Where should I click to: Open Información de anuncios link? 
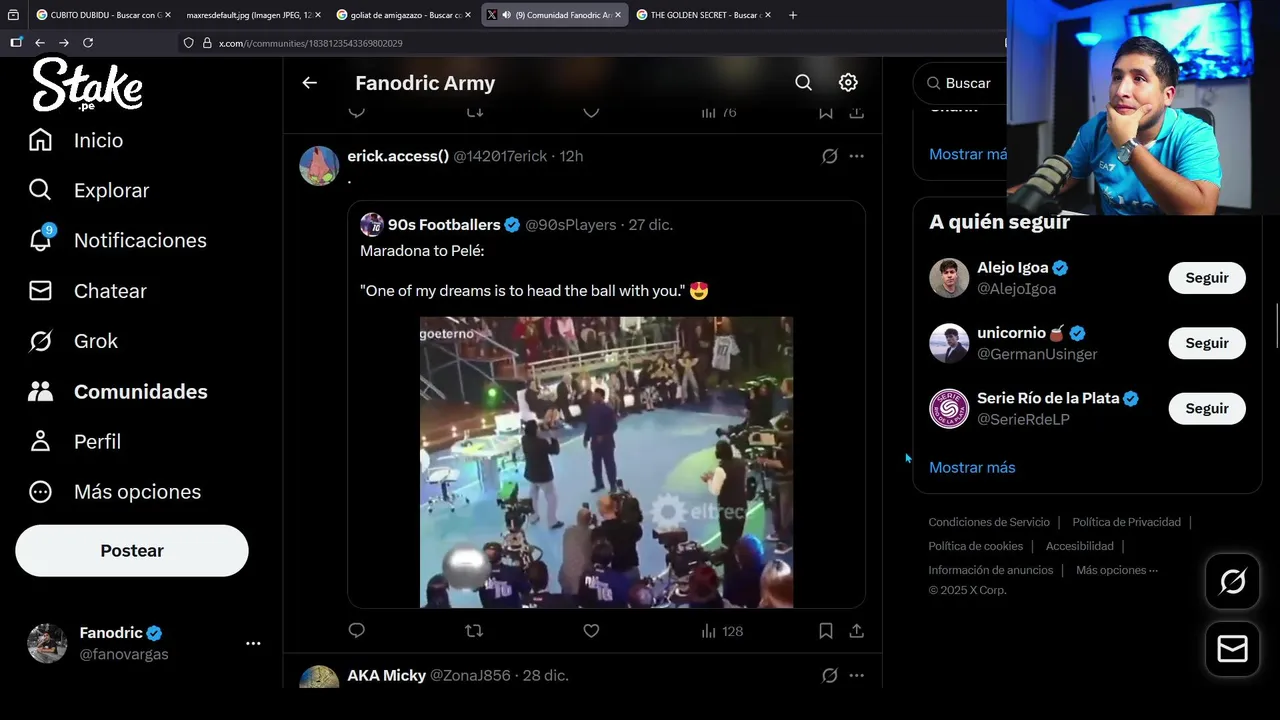[x=990, y=570]
